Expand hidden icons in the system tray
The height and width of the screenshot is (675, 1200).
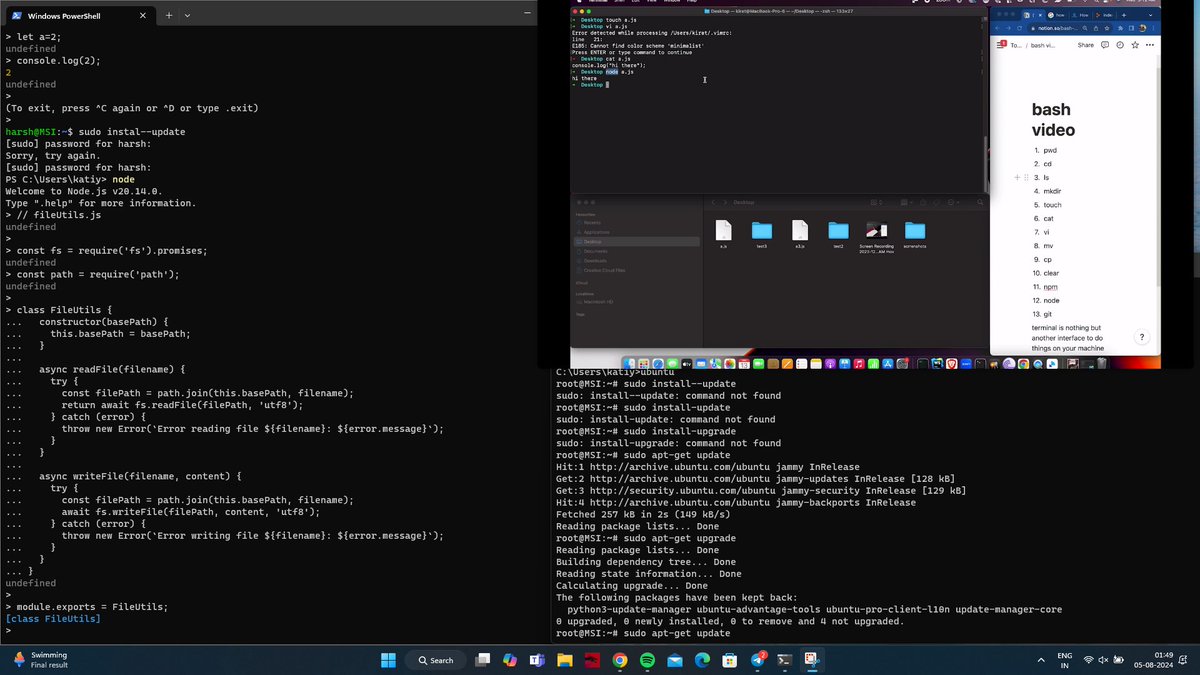1041,659
